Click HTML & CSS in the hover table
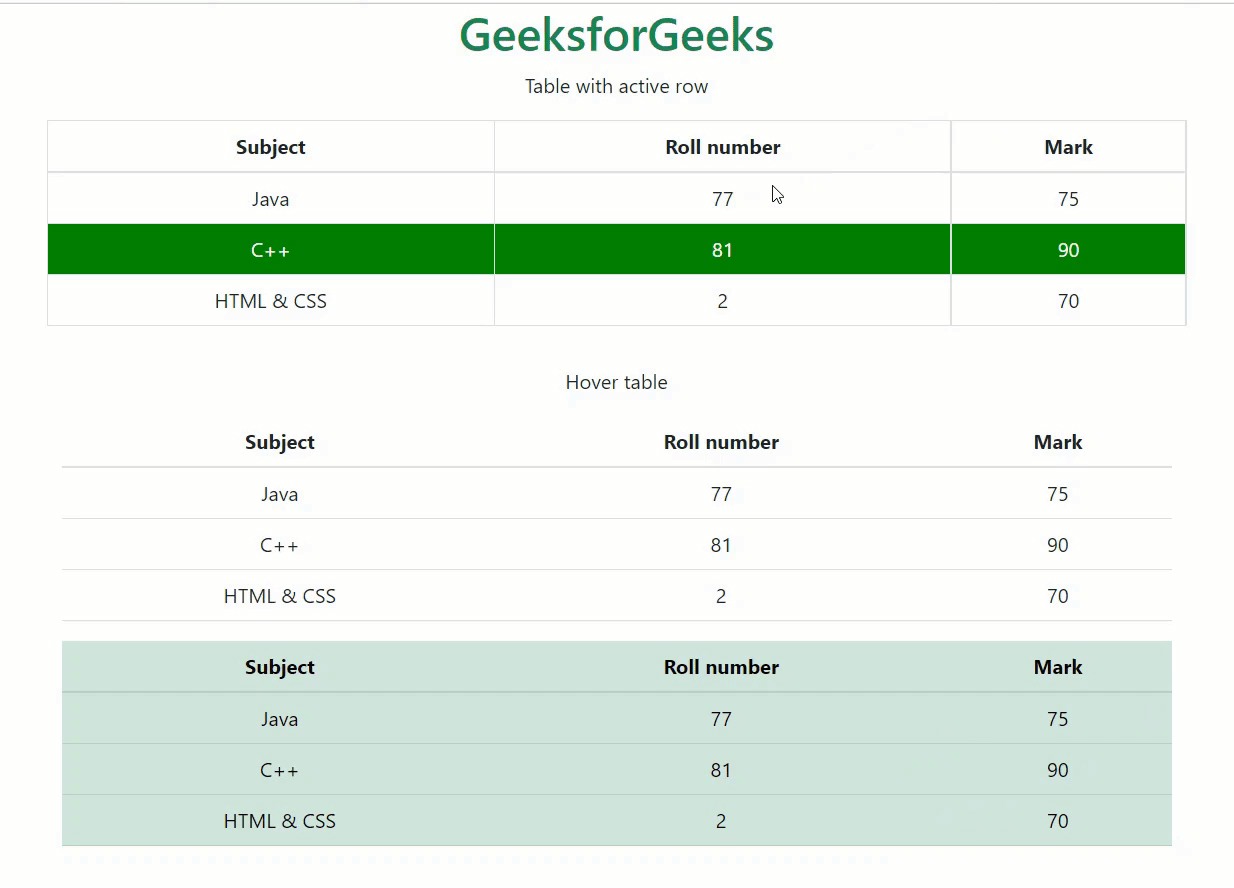Viewport: 1234px width, 888px height. pyautogui.click(x=280, y=595)
